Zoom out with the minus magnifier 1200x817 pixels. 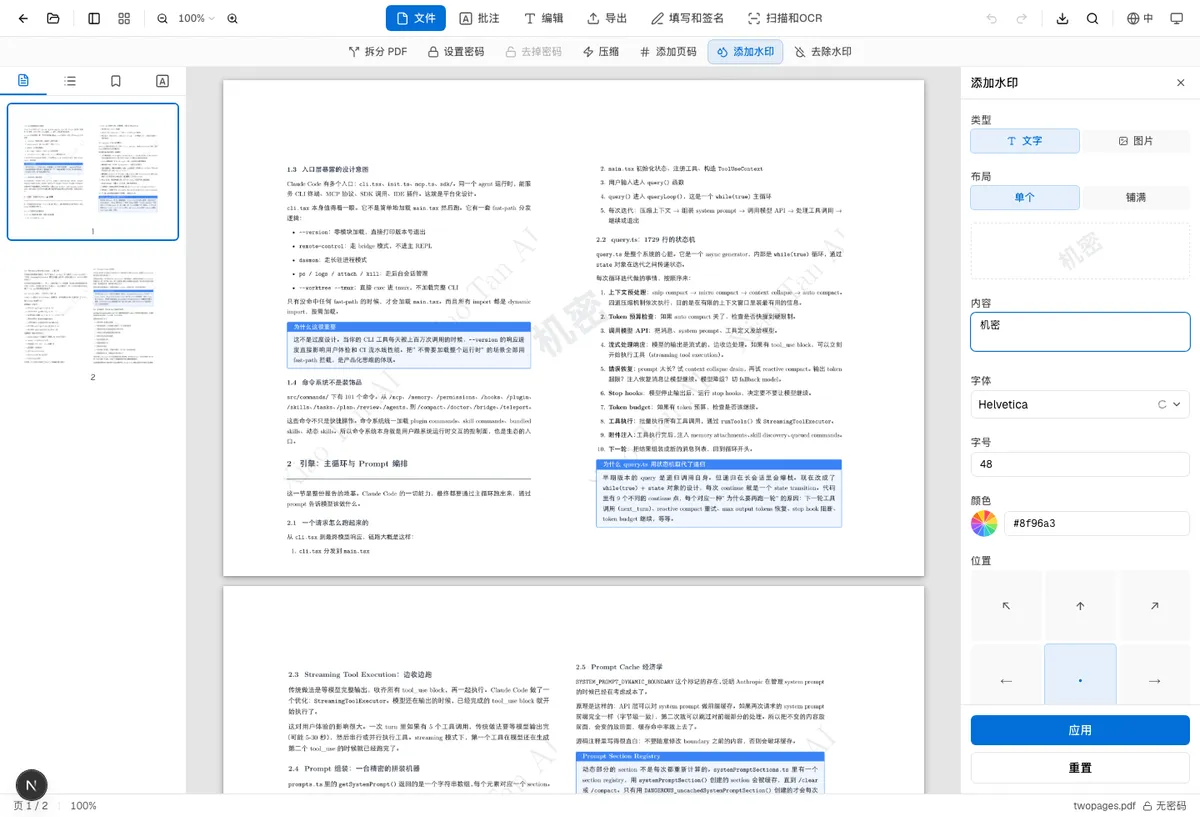pos(163,18)
